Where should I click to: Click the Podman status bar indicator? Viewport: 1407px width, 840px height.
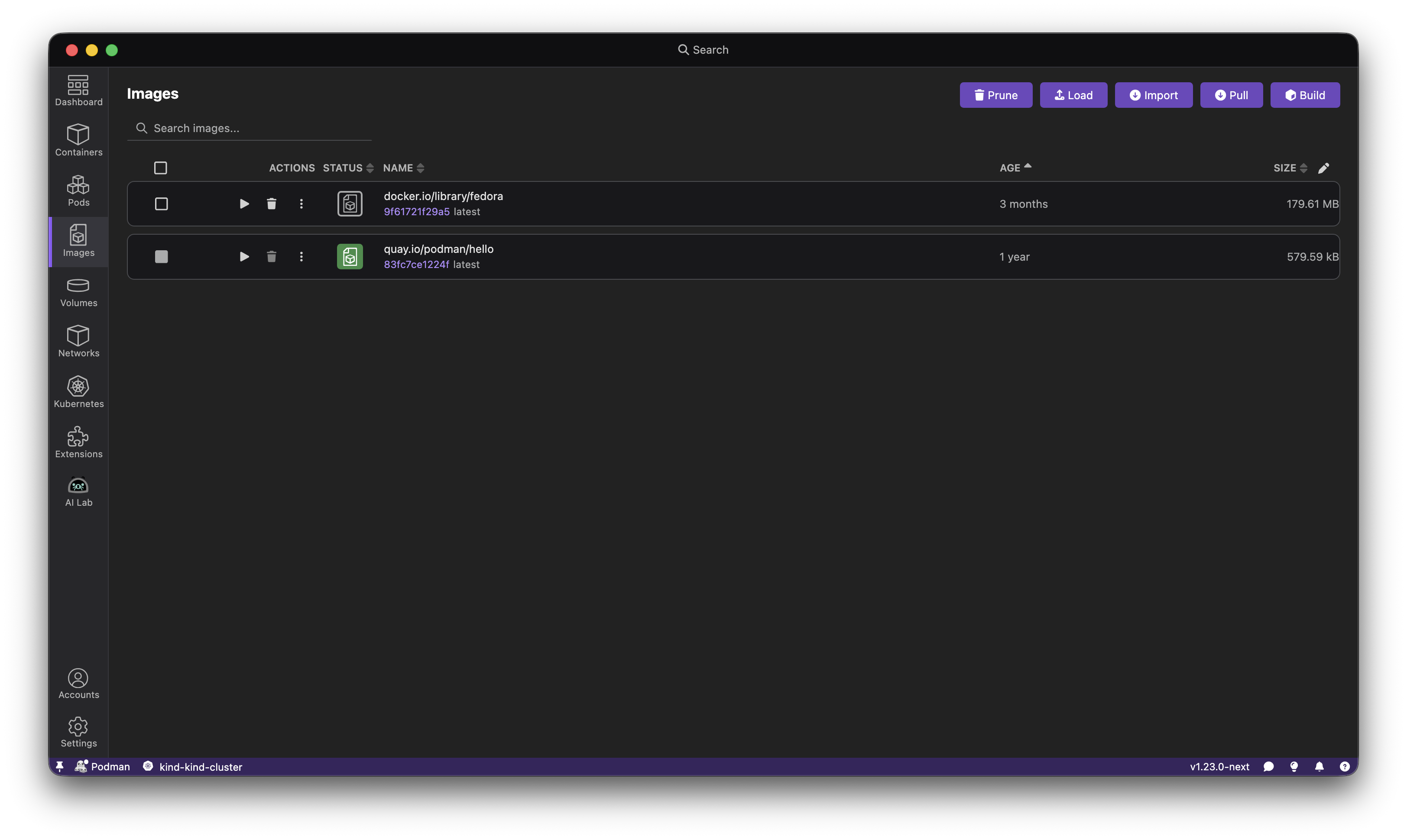(x=103, y=766)
